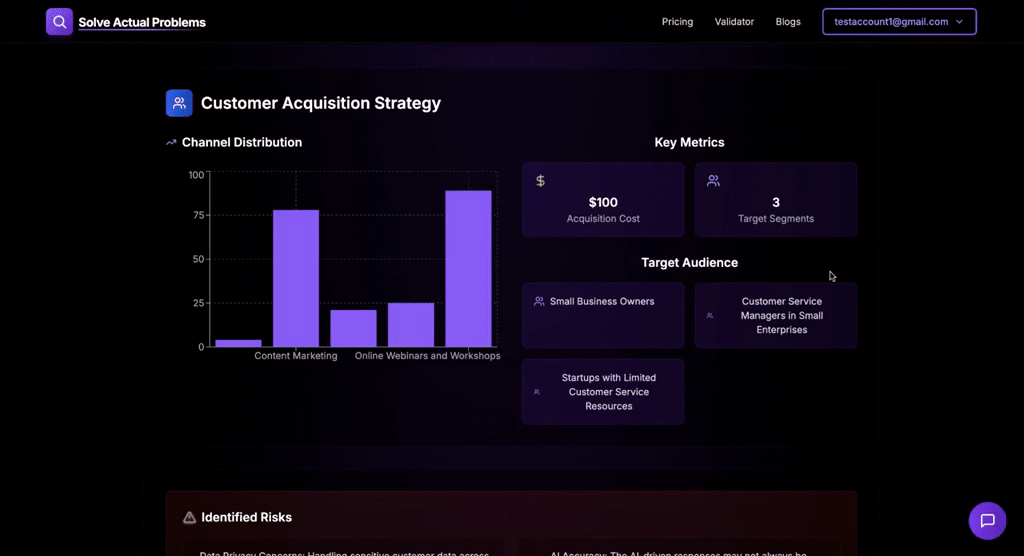
Task: Click the trend arrow icon beside Channel Distribution
Action: (x=171, y=142)
